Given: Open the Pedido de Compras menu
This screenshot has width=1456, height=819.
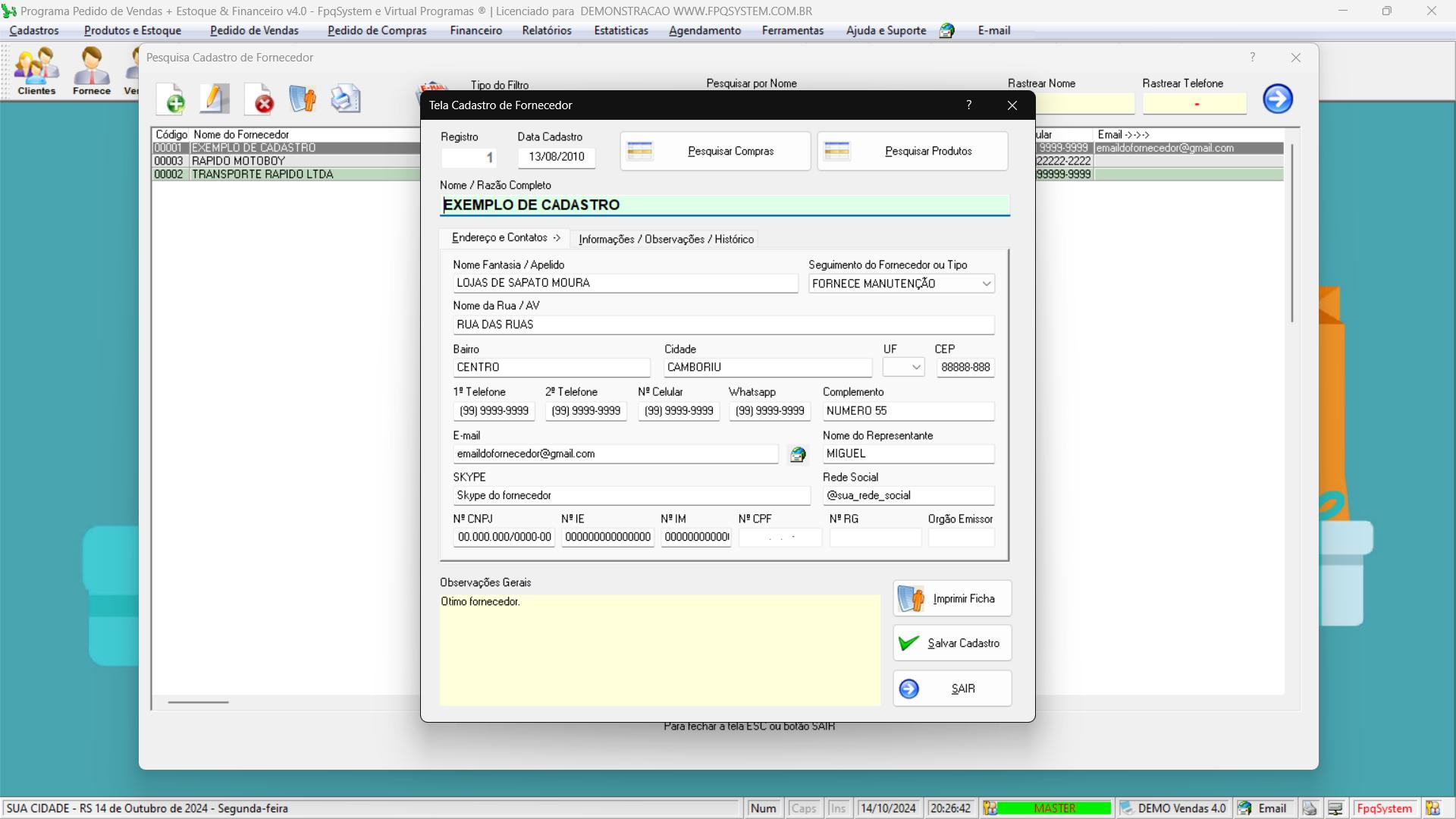Looking at the screenshot, I should tap(377, 31).
